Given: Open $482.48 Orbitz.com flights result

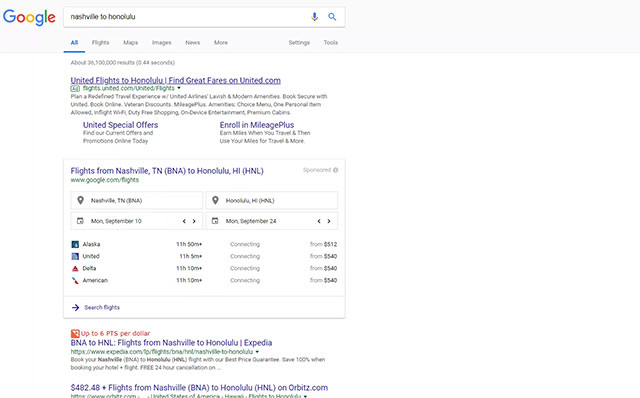Looking at the screenshot, I should [x=199, y=387].
